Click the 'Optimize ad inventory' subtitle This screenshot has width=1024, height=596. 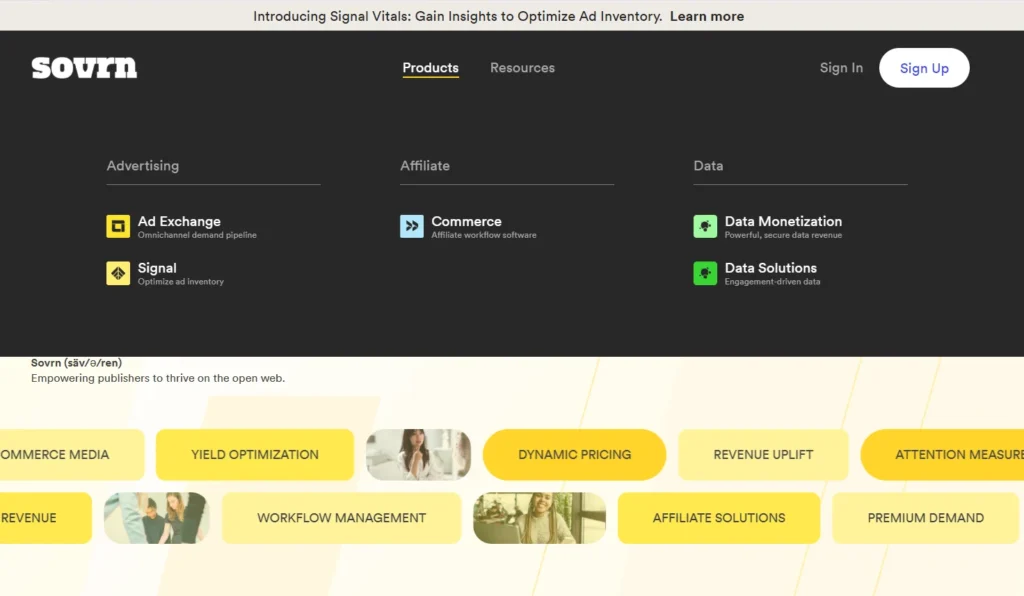coord(181,282)
